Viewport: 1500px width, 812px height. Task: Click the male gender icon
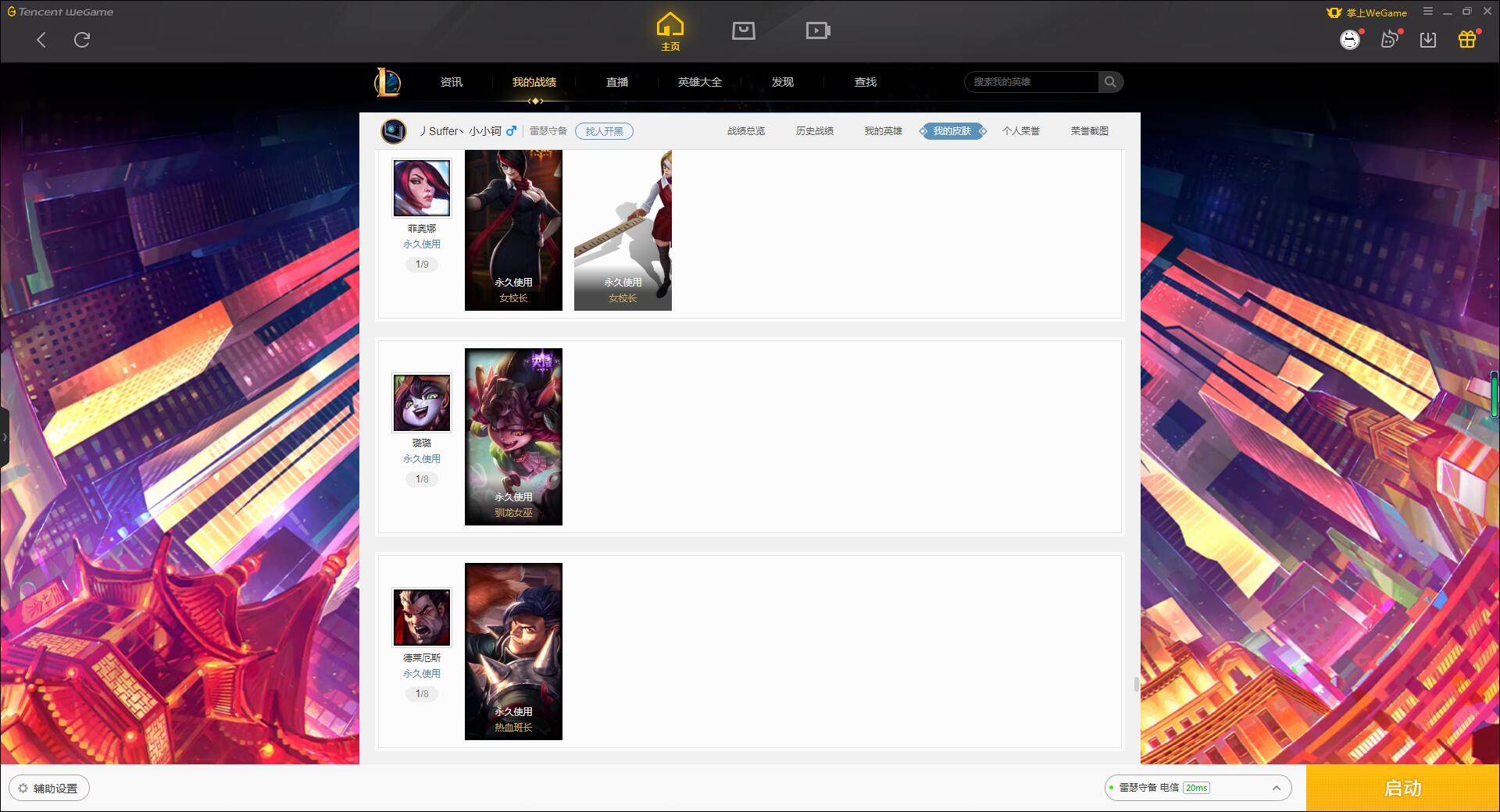point(511,131)
